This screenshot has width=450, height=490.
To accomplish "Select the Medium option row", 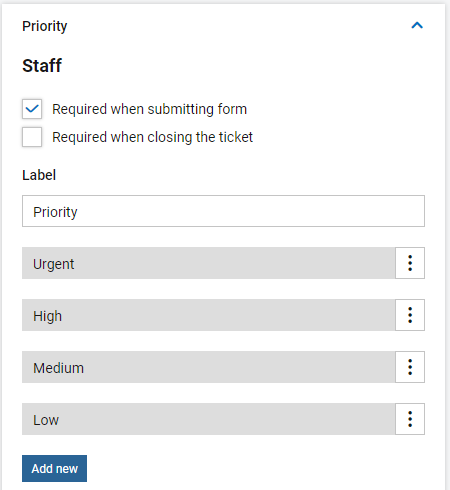I will click(x=209, y=367).
